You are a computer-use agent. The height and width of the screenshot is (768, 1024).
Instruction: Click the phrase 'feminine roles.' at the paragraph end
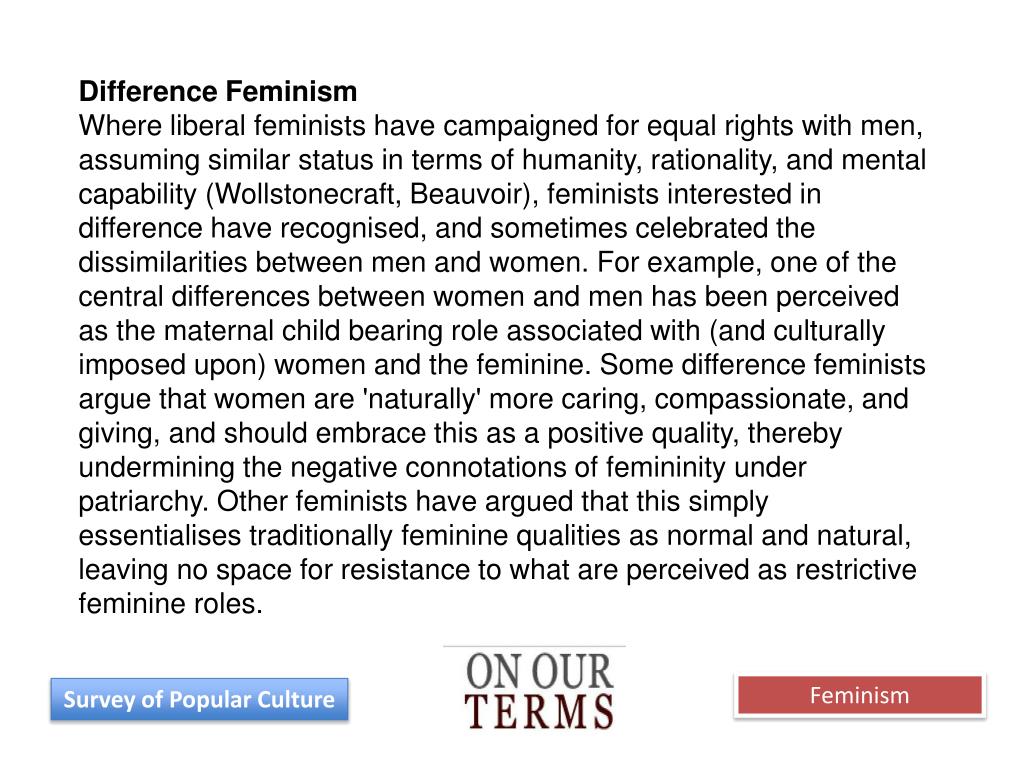[x=171, y=603]
